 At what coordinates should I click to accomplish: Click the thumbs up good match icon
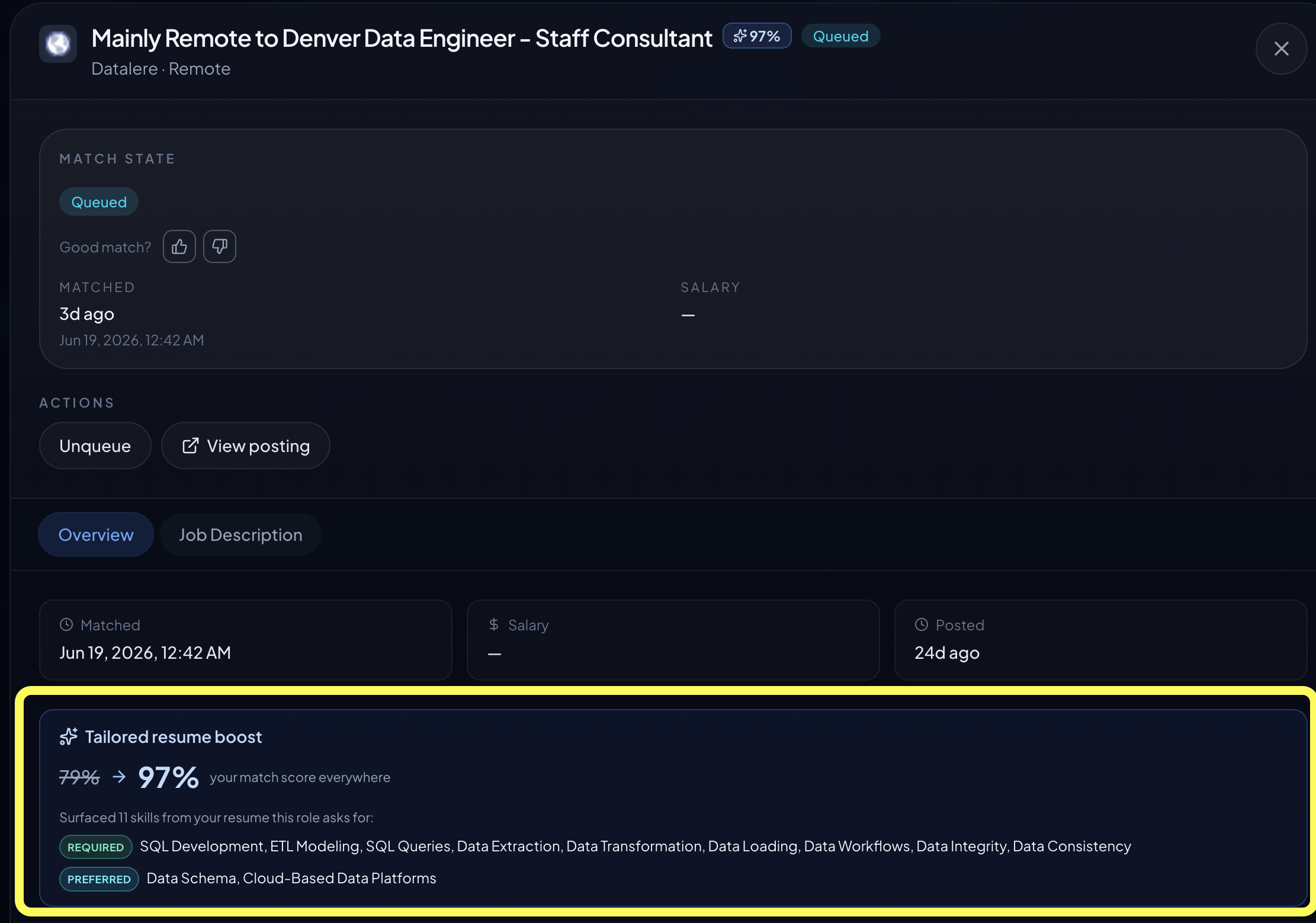click(x=179, y=246)
